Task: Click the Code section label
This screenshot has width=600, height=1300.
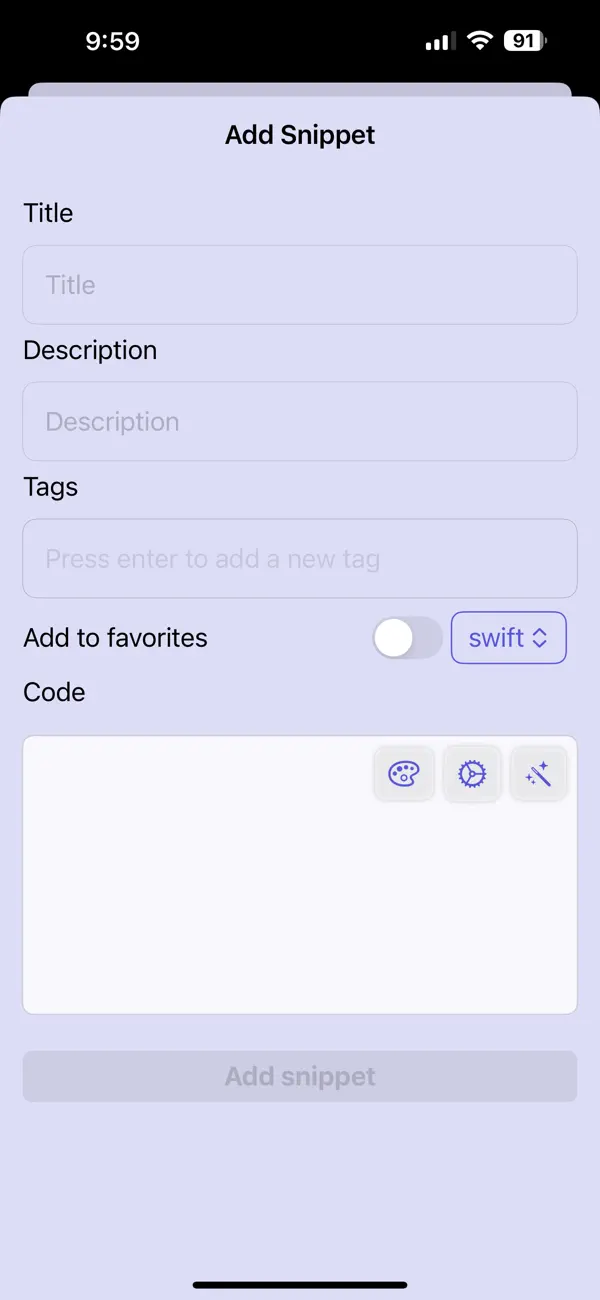Action: [x=54, y=691]
